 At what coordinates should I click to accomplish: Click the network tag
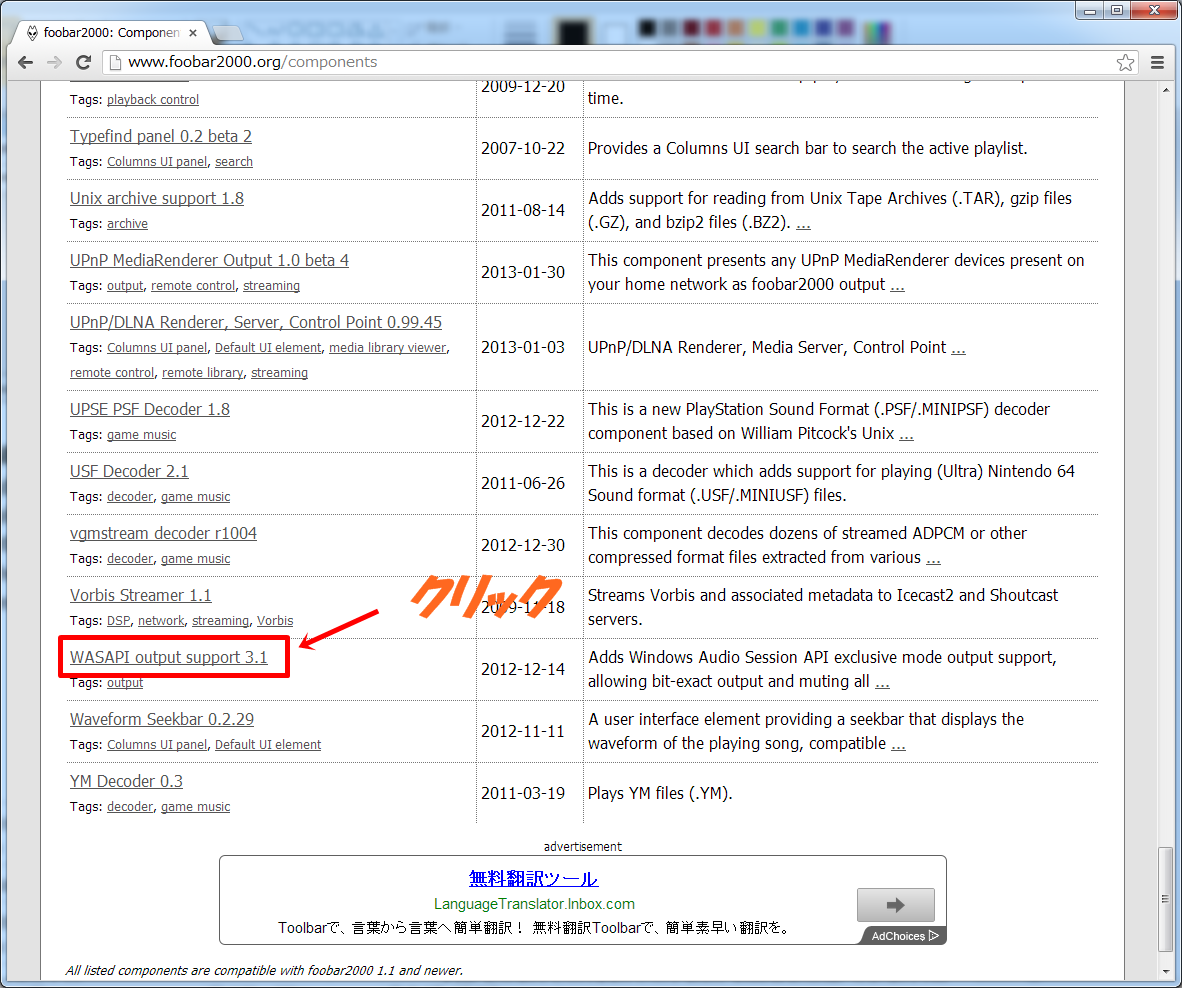161,620
